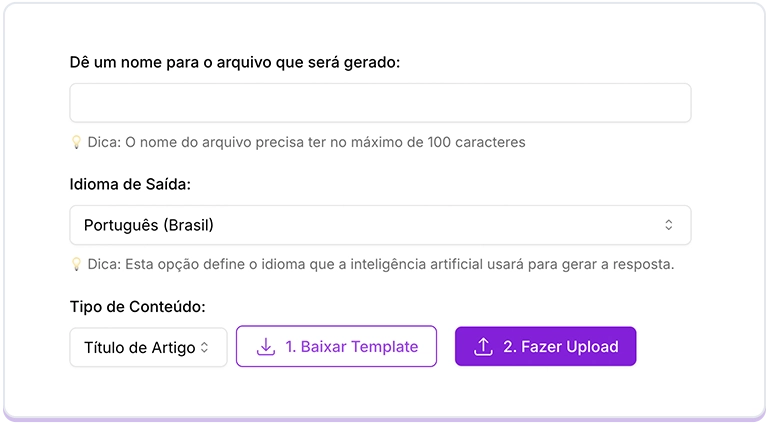The height and width of the screenshot is (423, 768).
Task: Open the Idioma de Saída dropdown
Action: (380, 225)
